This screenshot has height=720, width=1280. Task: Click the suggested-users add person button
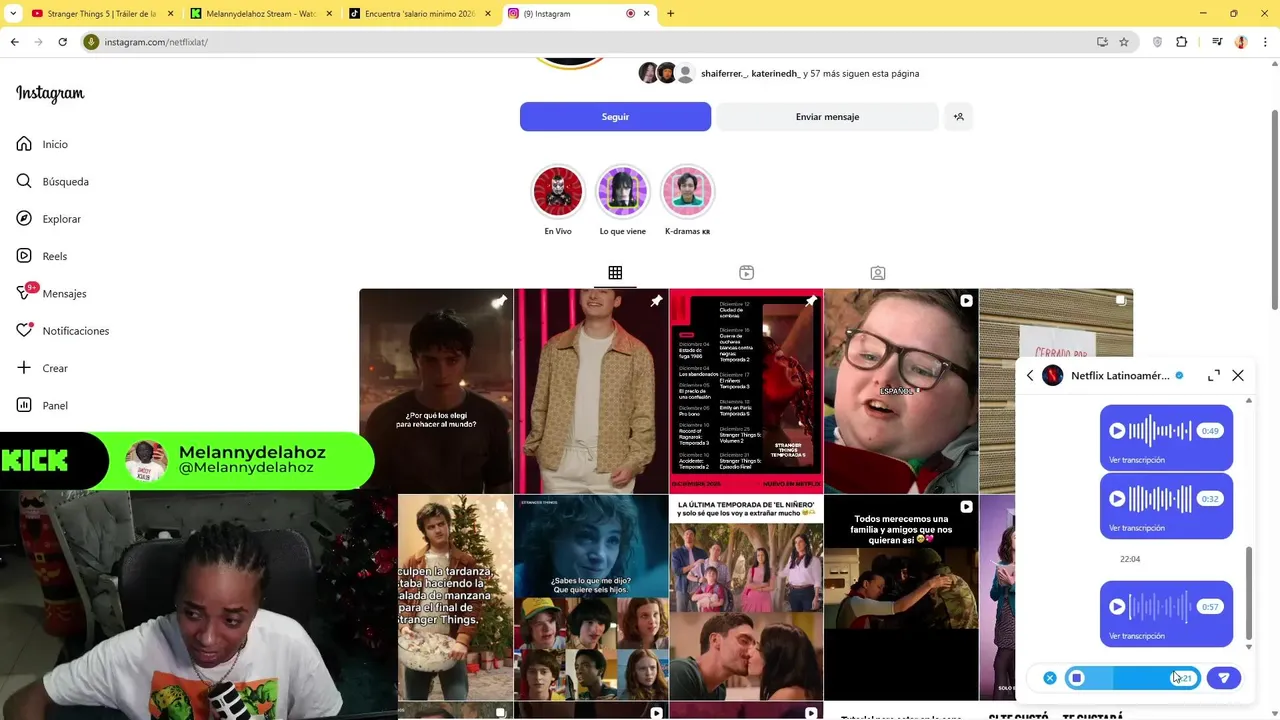pos(958,117)
